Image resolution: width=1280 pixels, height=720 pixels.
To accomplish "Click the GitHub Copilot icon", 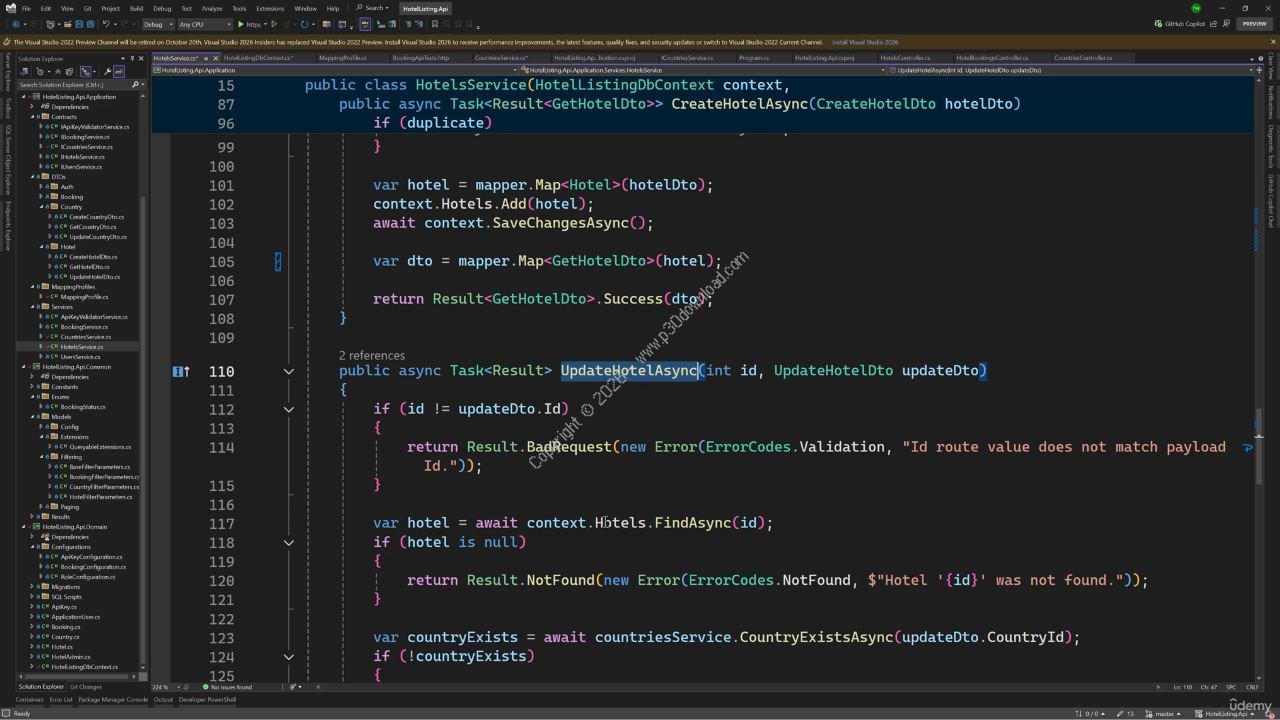I will coord(1159,23).
